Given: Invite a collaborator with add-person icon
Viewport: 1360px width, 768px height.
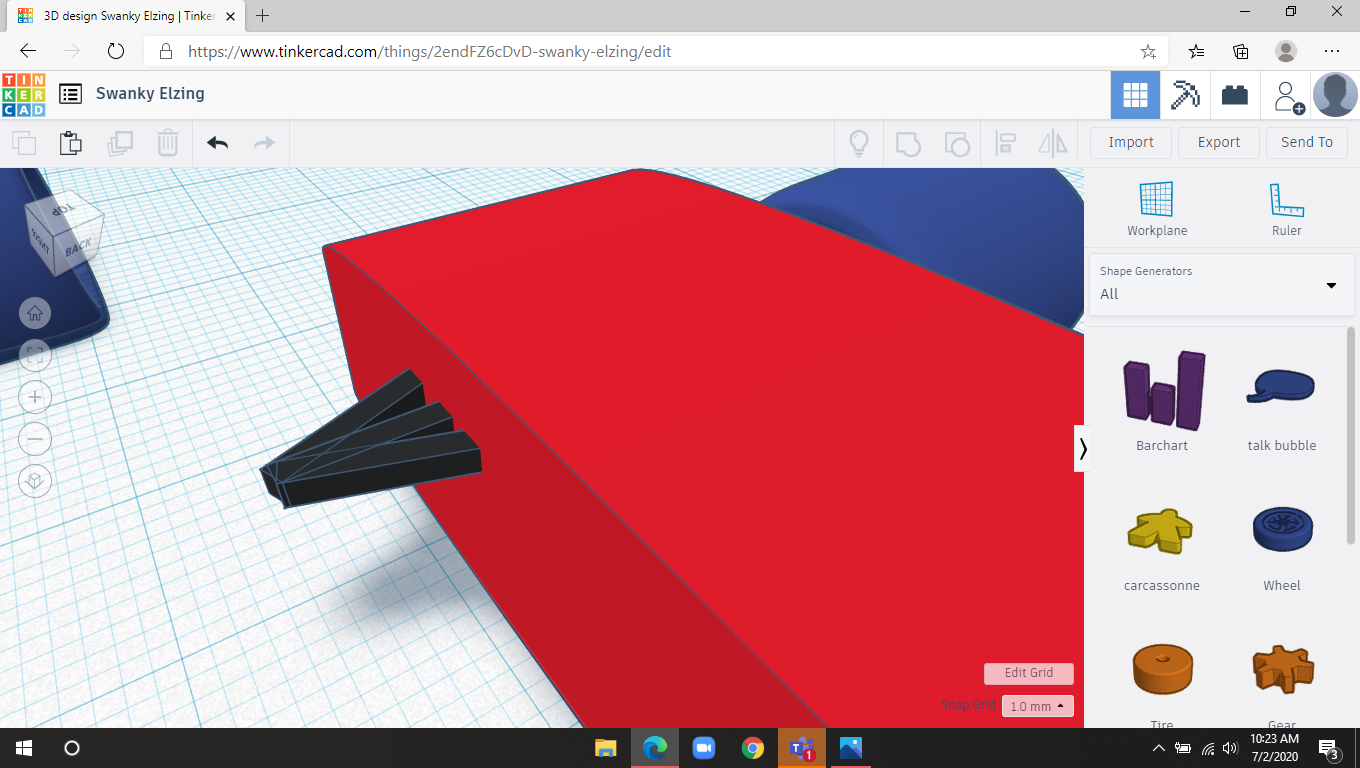Looking at the screenshot, I should pyautogui.click(x=1288, y=96).
